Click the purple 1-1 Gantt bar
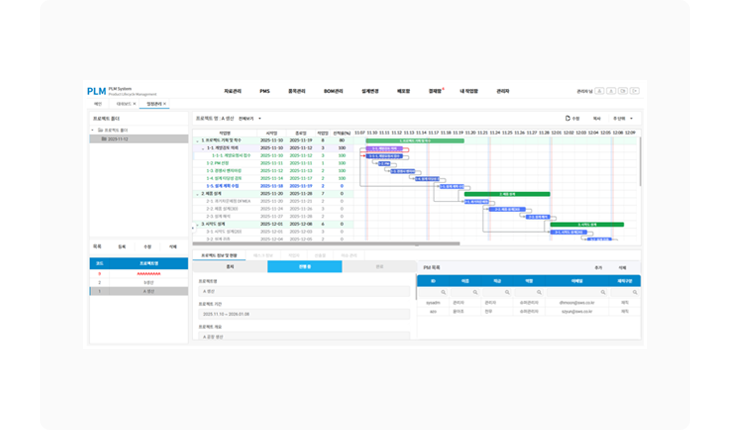The image size is (730, 430). click(384, 148)
